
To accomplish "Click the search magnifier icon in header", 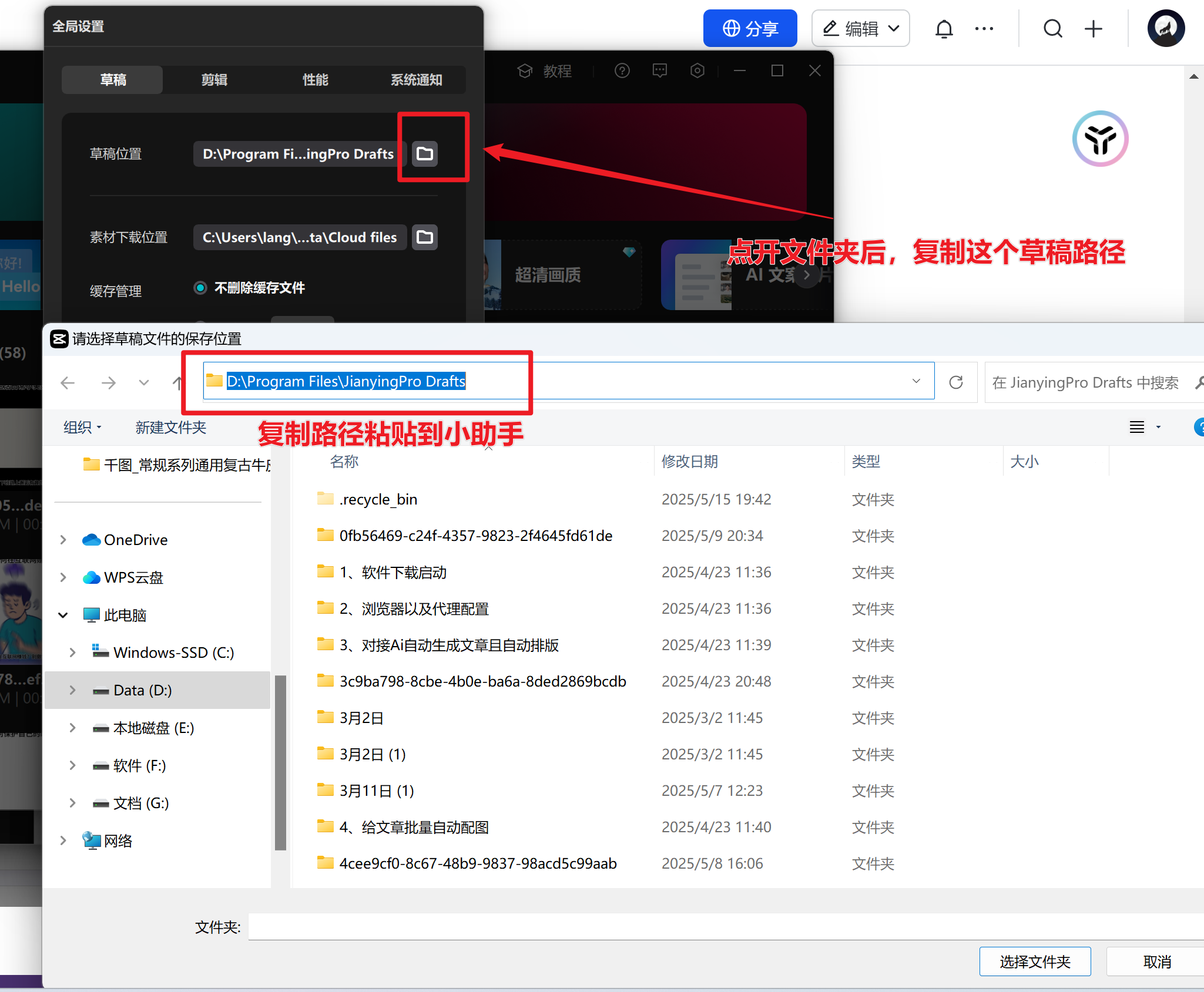I will click(1052, 28).
